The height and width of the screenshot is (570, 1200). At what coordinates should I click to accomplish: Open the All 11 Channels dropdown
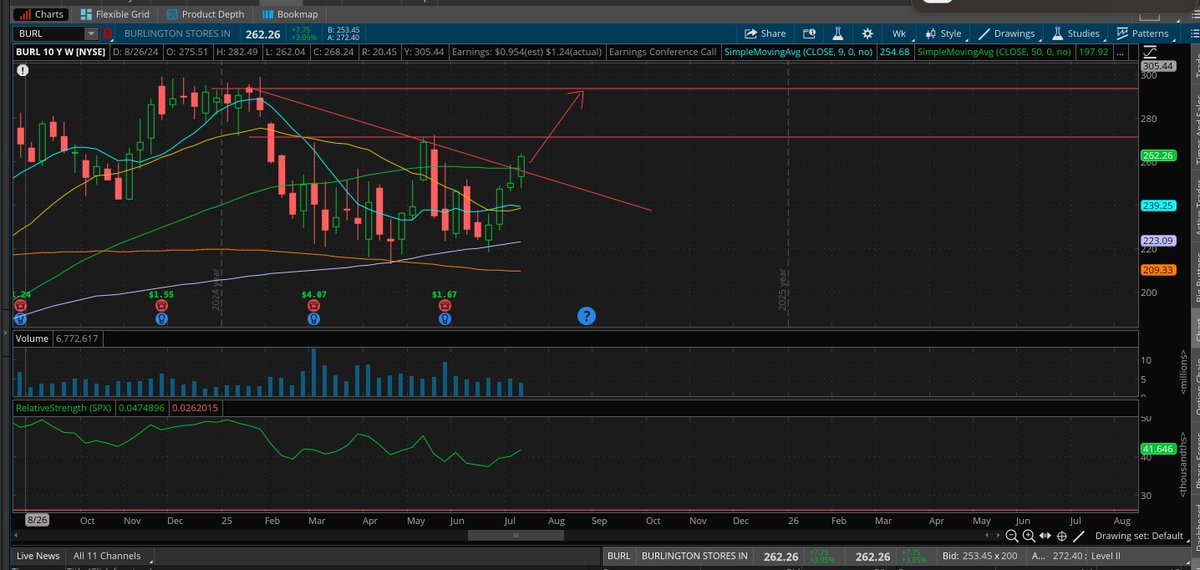tap(111, 555)
